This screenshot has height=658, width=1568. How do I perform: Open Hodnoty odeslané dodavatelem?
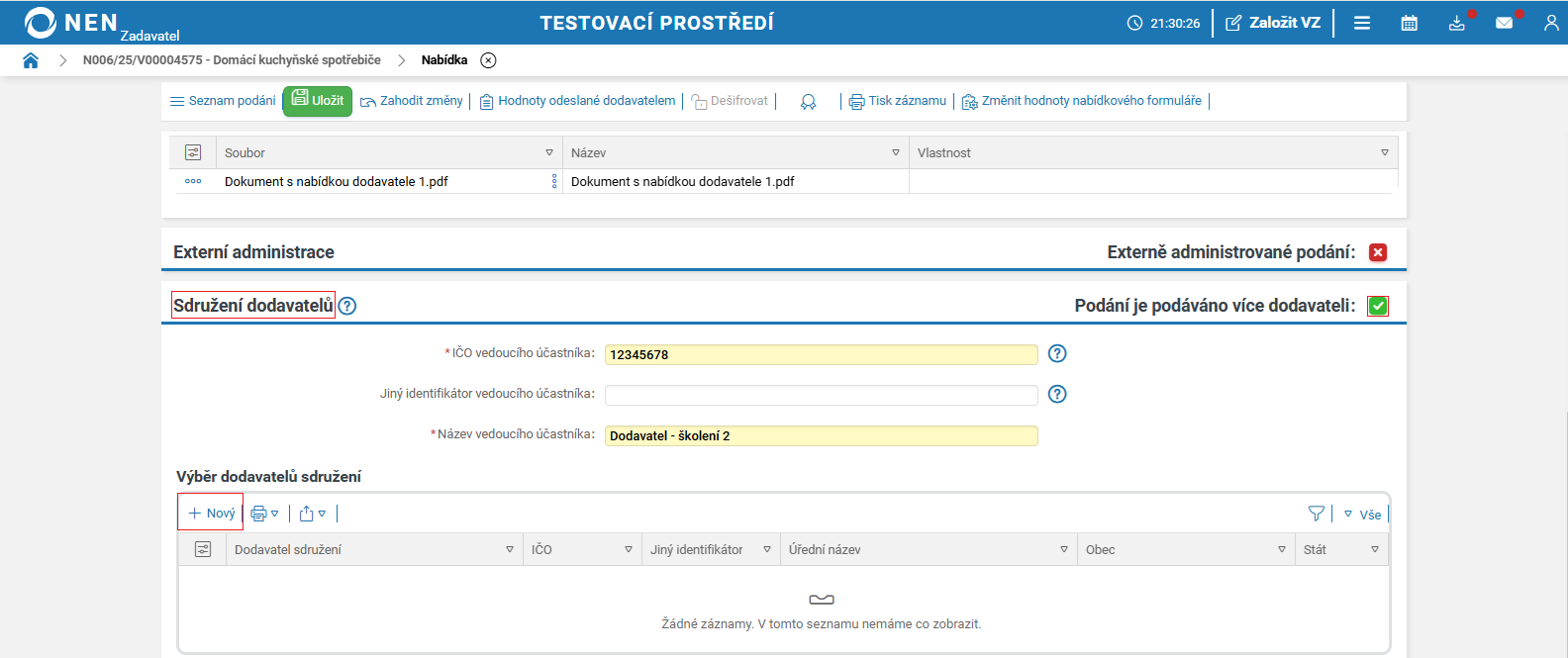tap(578, 101)
